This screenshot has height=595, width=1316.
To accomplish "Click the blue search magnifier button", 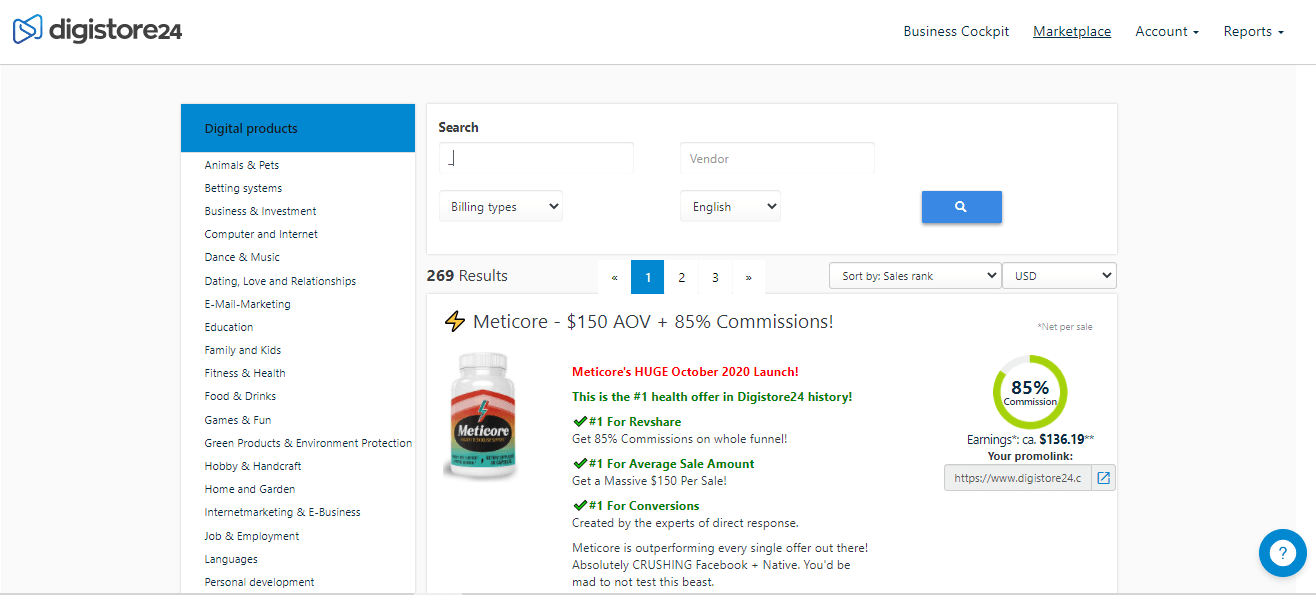I will coord(961,207).
